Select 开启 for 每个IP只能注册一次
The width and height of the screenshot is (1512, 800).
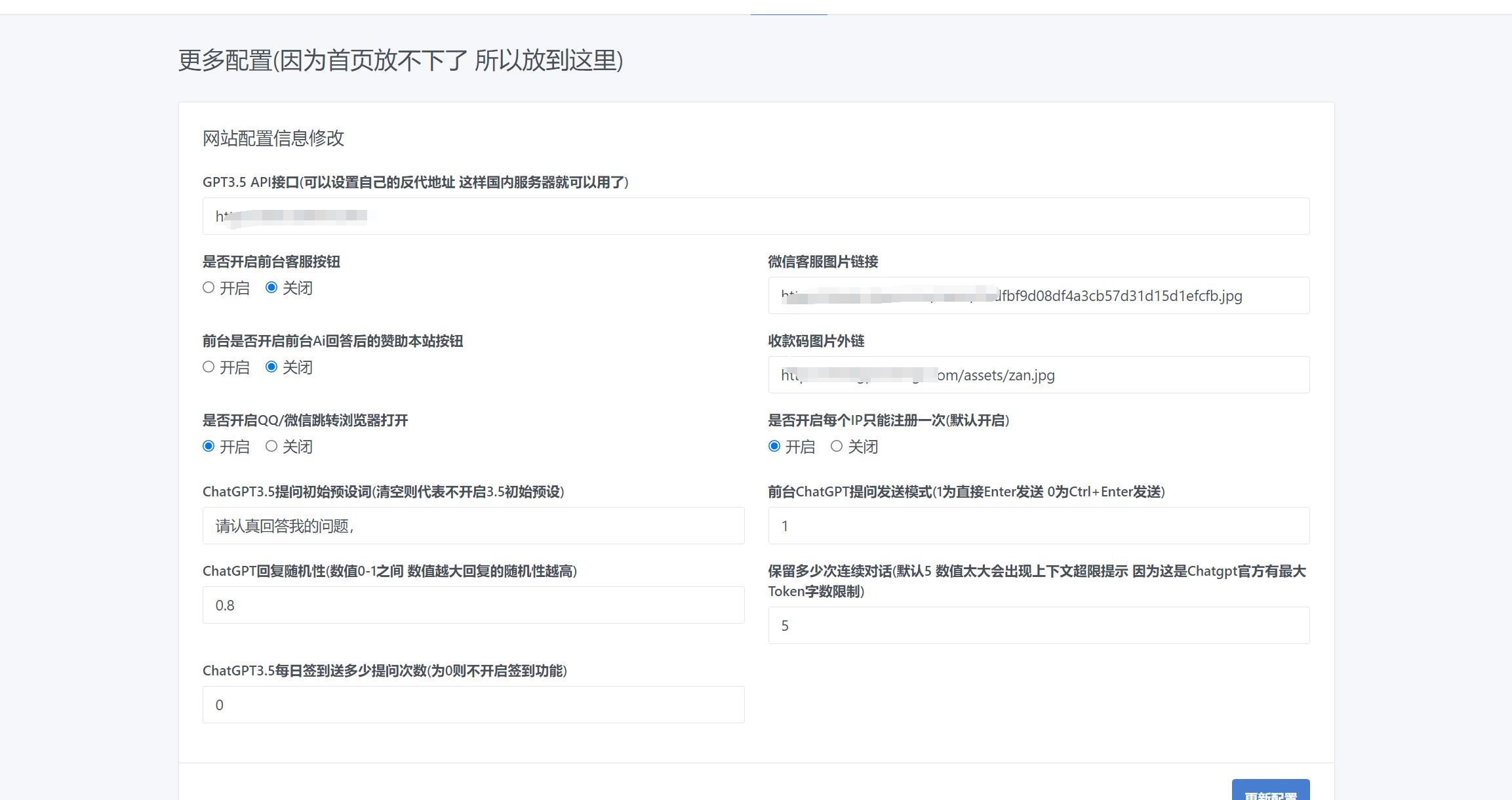pos(774,446)
